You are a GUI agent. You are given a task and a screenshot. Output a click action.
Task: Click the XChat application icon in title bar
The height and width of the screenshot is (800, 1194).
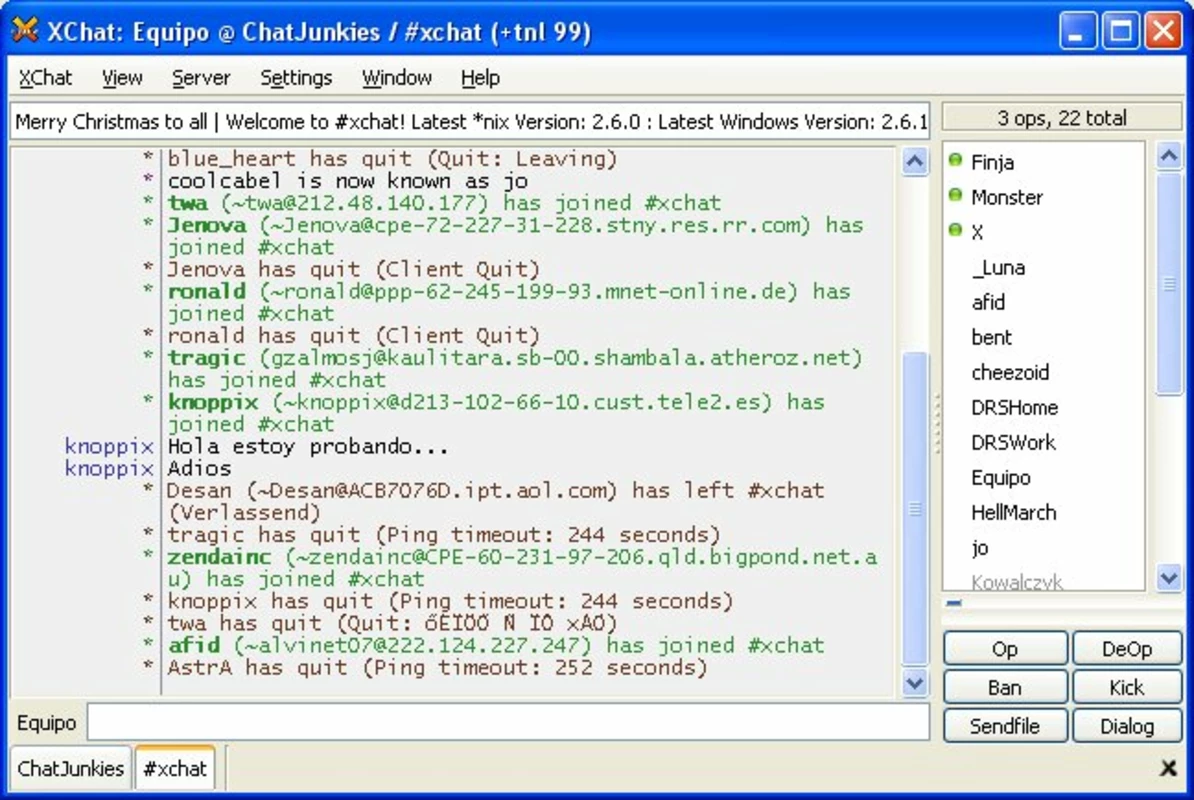pos(25,30)
